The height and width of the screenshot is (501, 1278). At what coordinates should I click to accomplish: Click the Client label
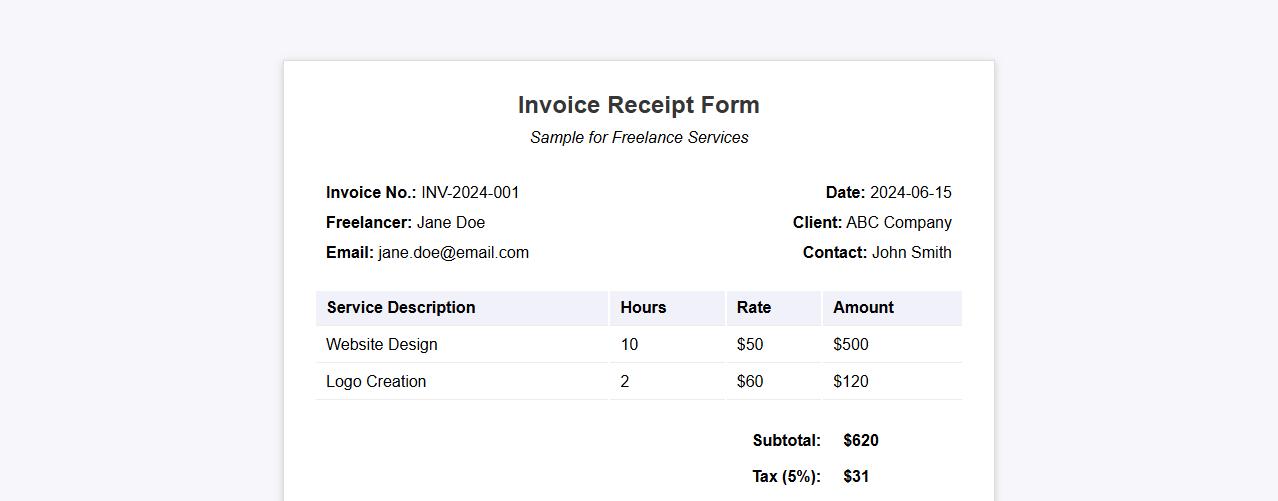pyautogui.click(x=818, y=223)
